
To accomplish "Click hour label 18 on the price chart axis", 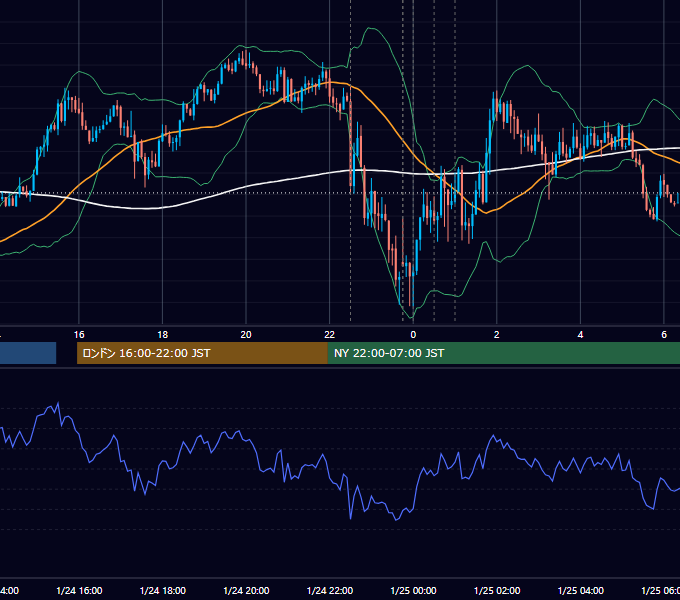I will tap(163, 335).
